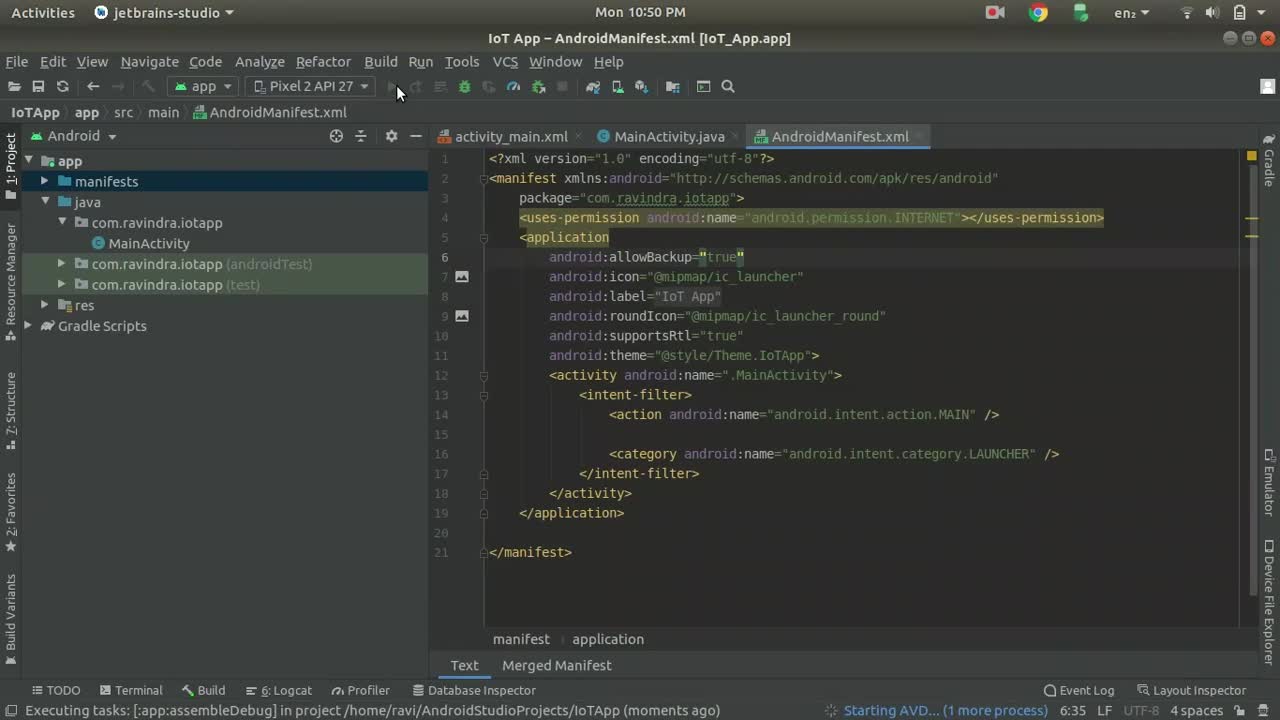This screenshot has width=1280, height=720.
Task: Click the Sync/Reload from disk icon
Action: 63,87
